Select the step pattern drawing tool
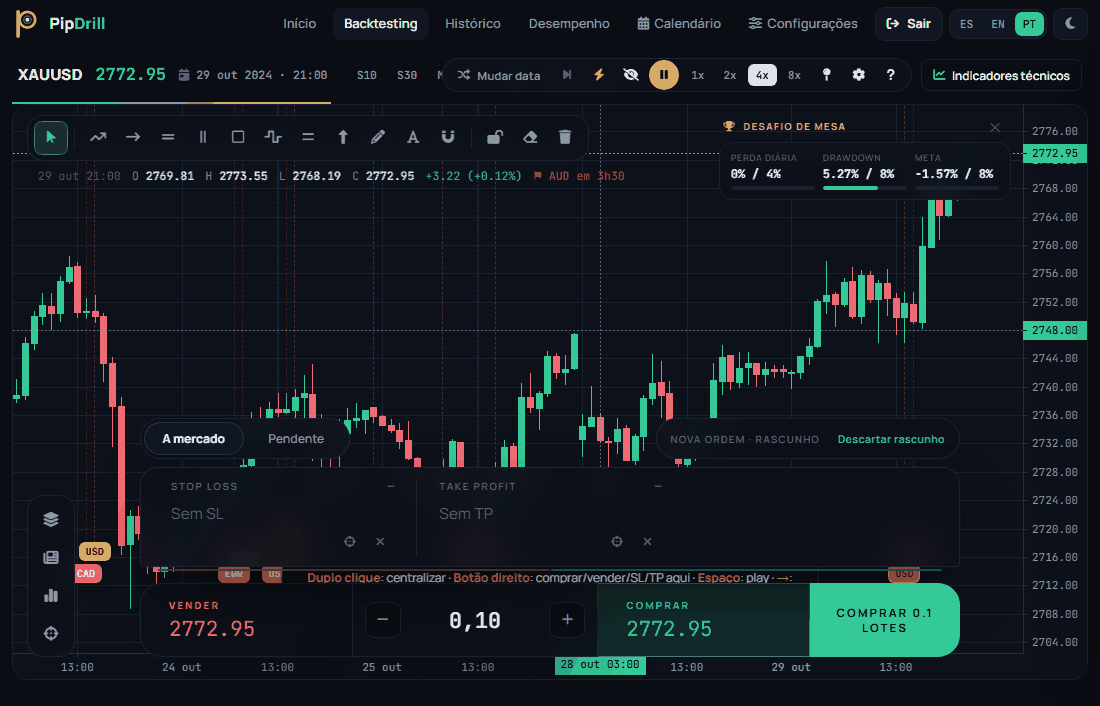This screenshot has height=706, width=1100. coord(273,138)
